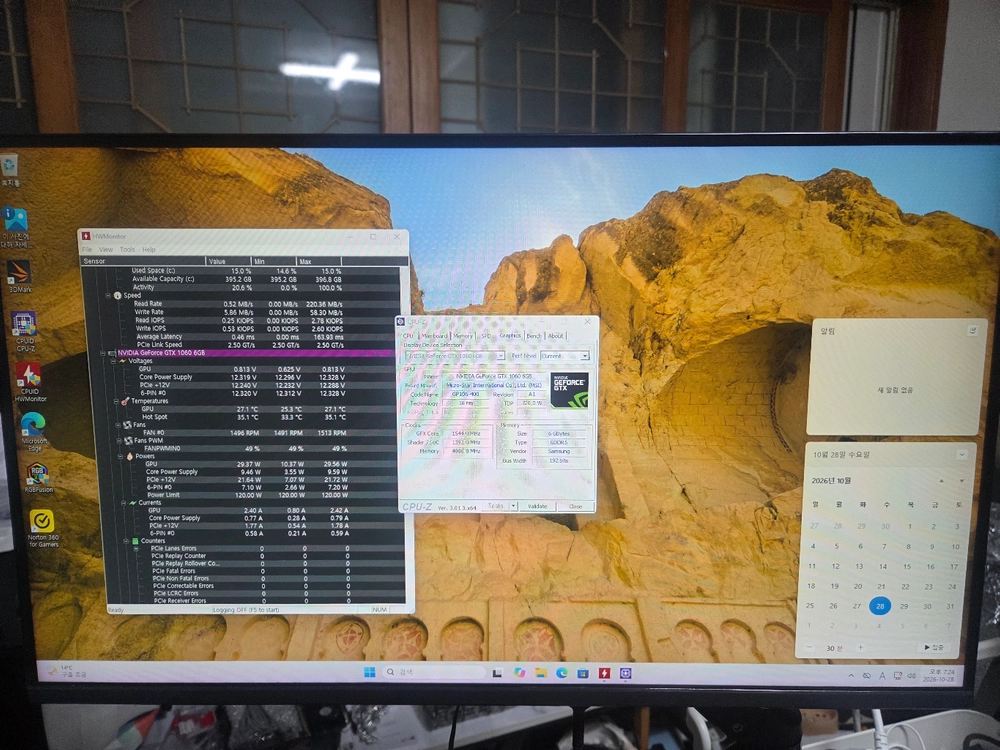This screenshot has height=750, width=1000.
Task: Open the View menu in HWMonitor
Action: click(106, 249)
